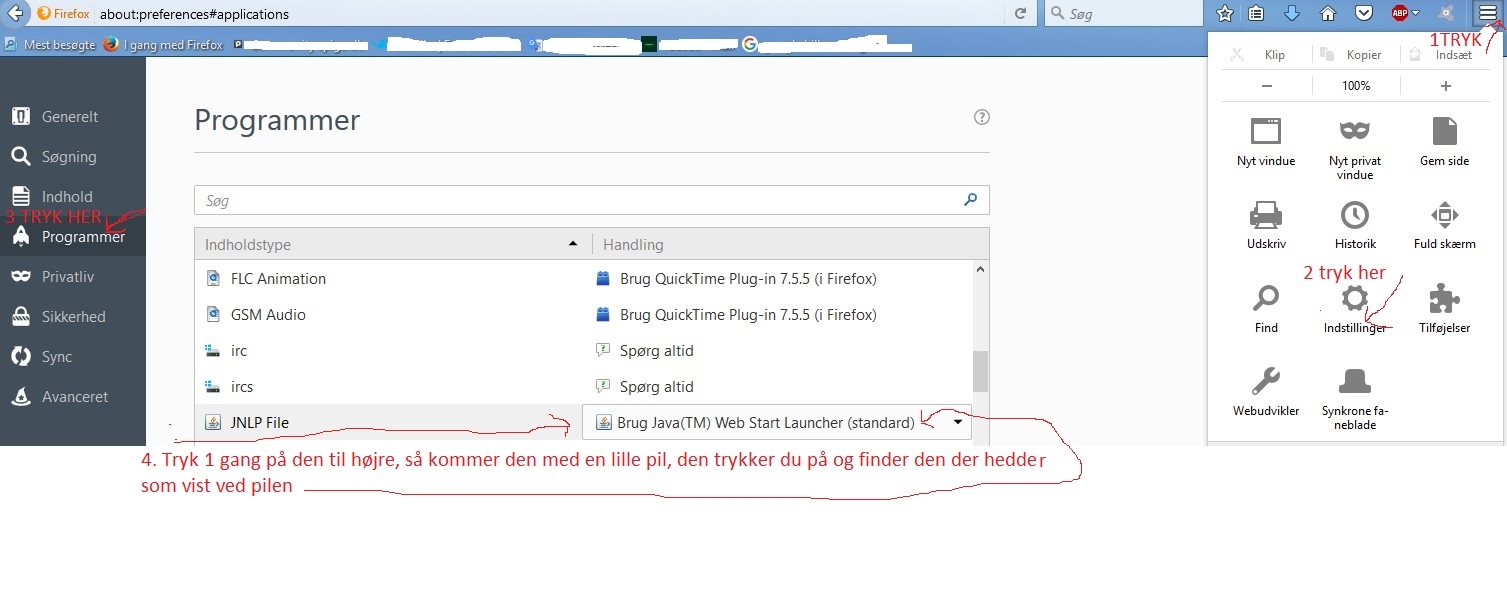The height and width of the screenshot is (614, 1507).
Task: Click the zoom in plus button
Action: (1445, 86)
